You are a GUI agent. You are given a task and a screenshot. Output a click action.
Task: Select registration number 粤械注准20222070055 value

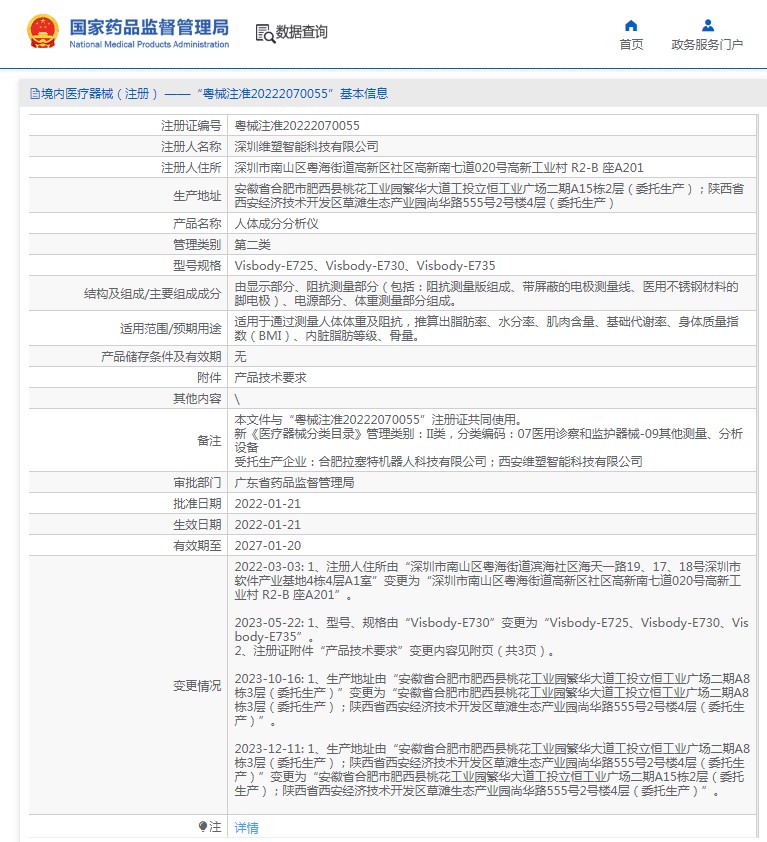pyautogui.click(x=297, y=126)
